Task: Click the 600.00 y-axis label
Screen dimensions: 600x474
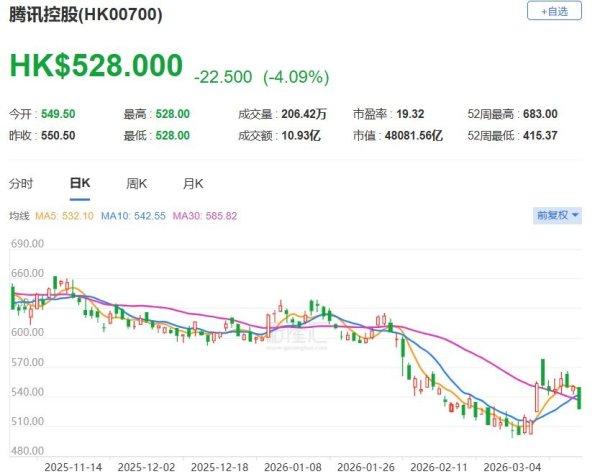Action: [x=27, y=332]
